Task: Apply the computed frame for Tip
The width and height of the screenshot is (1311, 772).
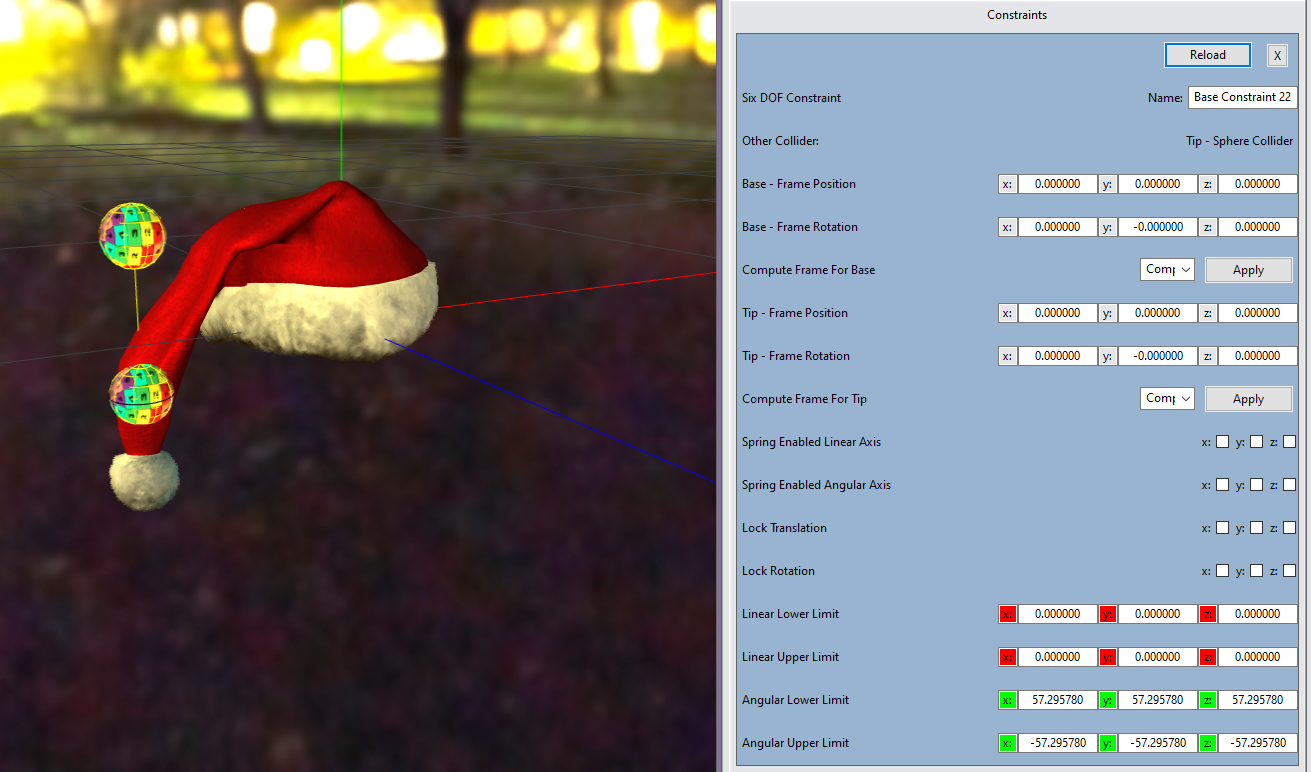Action: point(1248,398)
